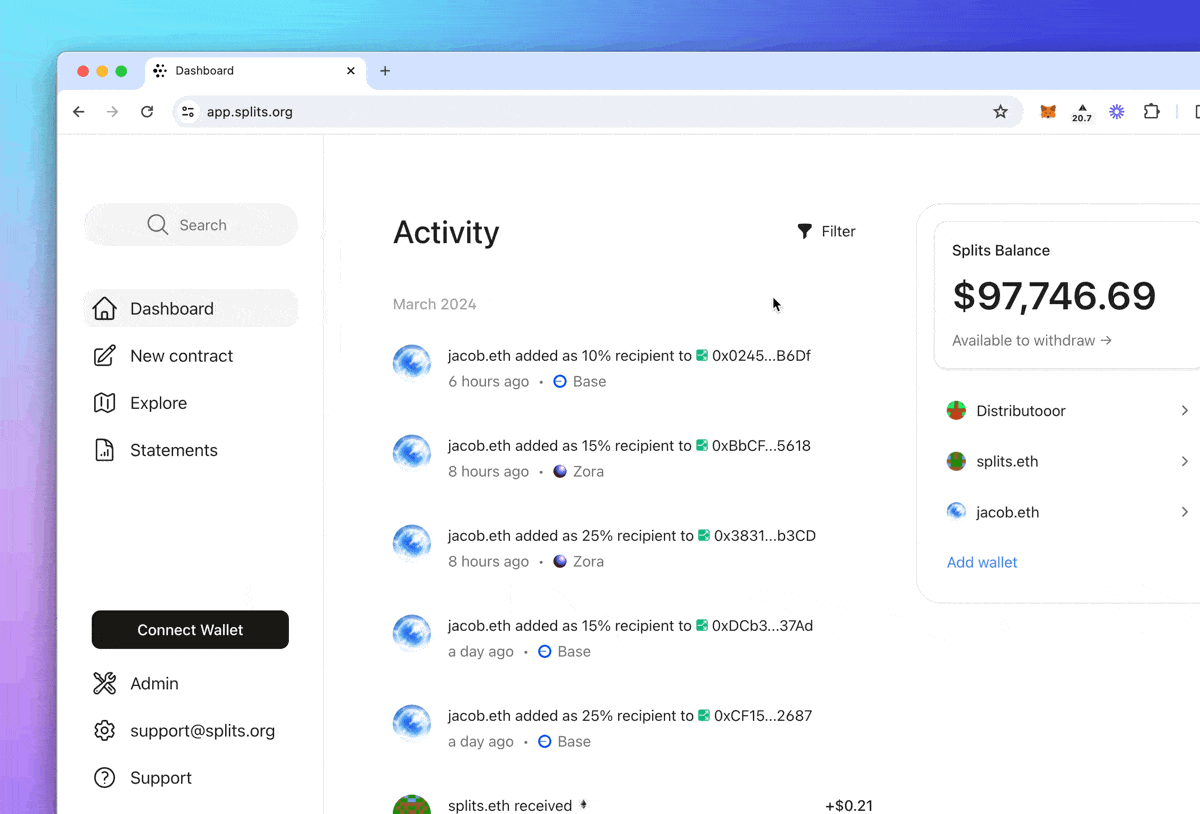Open the purple sunburst extension

(x=1117, y=112)
